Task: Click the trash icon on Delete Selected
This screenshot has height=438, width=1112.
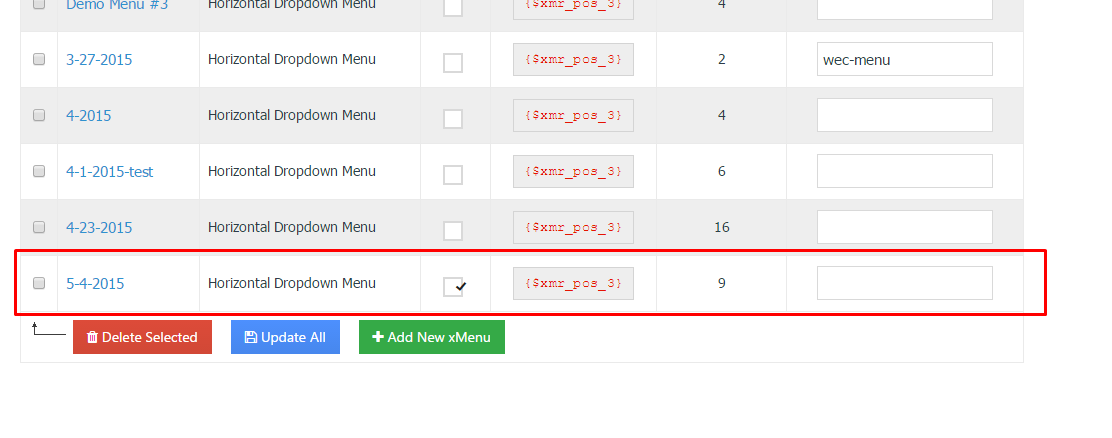Action: 92,337
